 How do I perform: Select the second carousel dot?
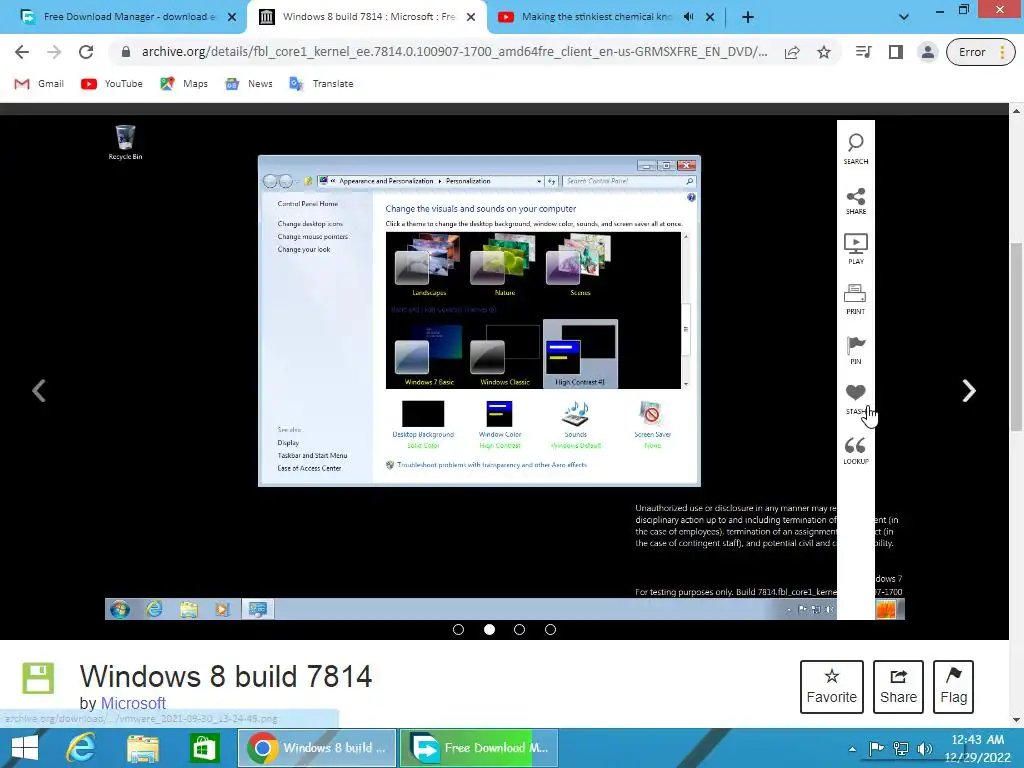point(489,630)
